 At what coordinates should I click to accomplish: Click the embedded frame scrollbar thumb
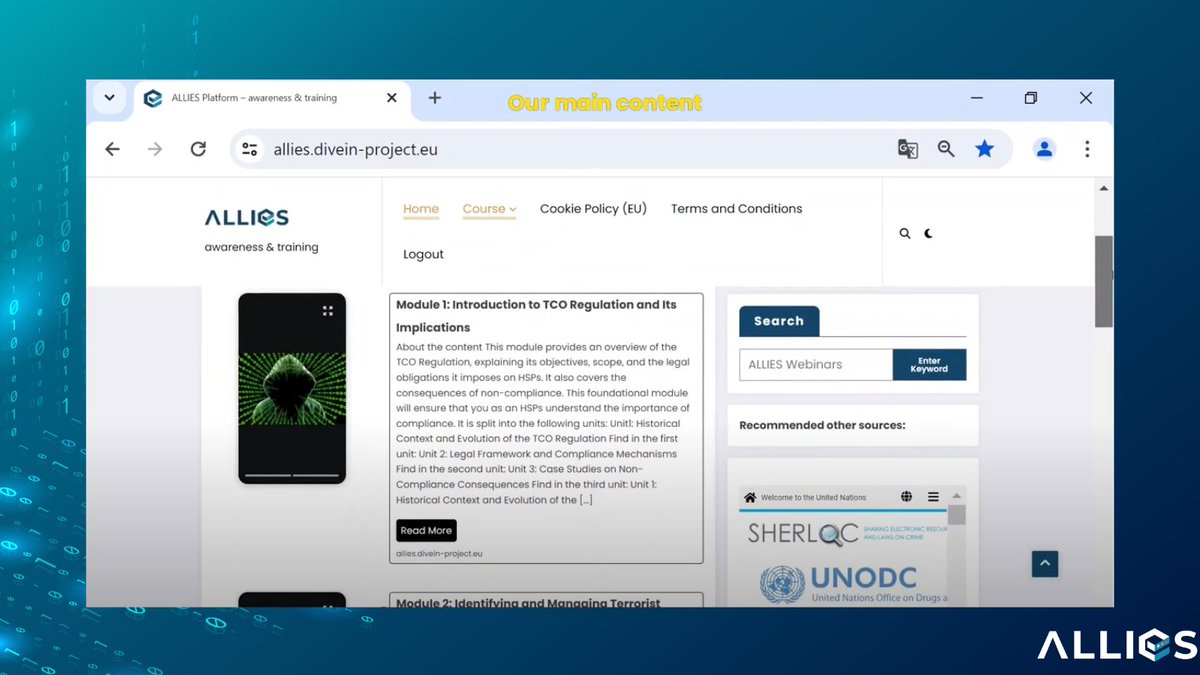pyautogui.click(x=957, y=515)
